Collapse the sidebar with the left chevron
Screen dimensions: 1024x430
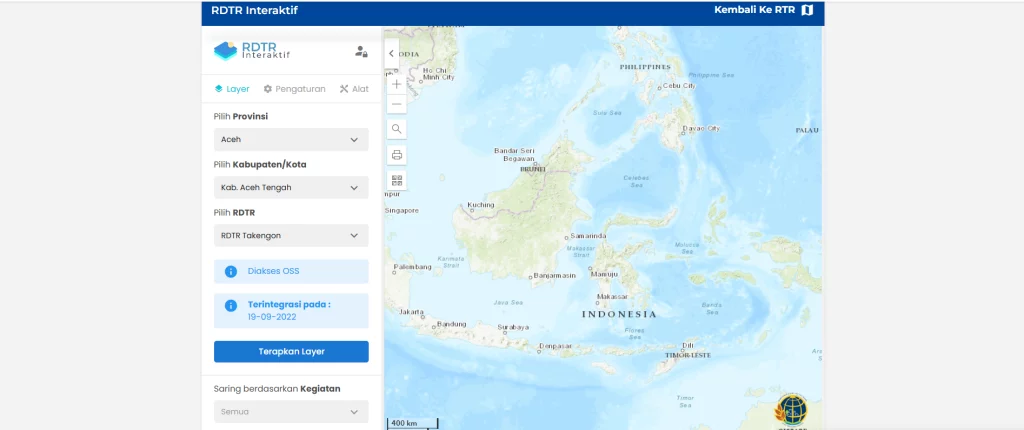point(391,53)
